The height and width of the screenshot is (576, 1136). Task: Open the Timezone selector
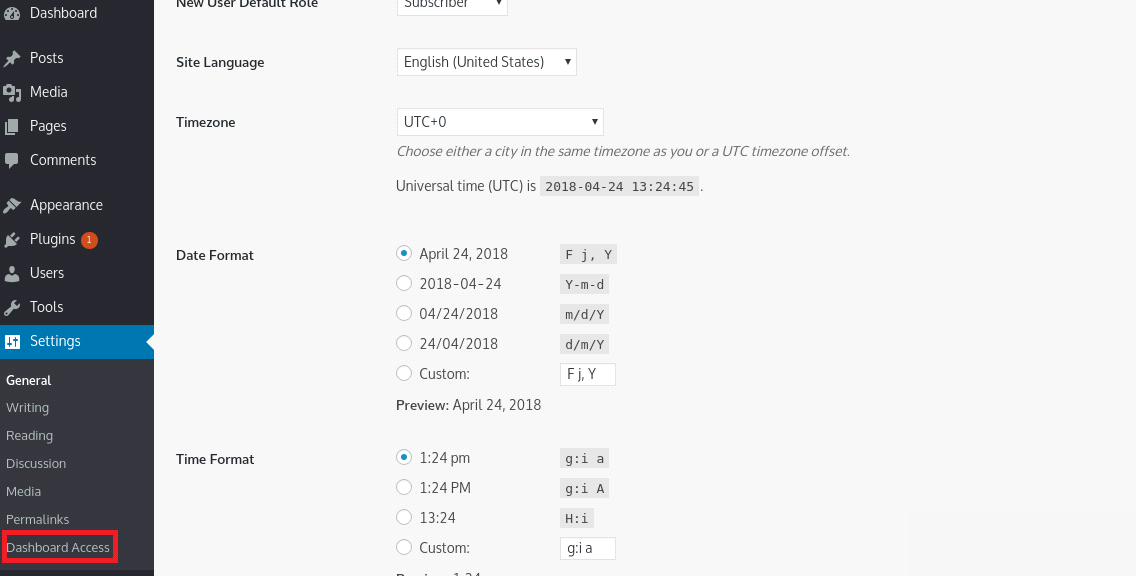pyautogui.click(x=500, y=121)
